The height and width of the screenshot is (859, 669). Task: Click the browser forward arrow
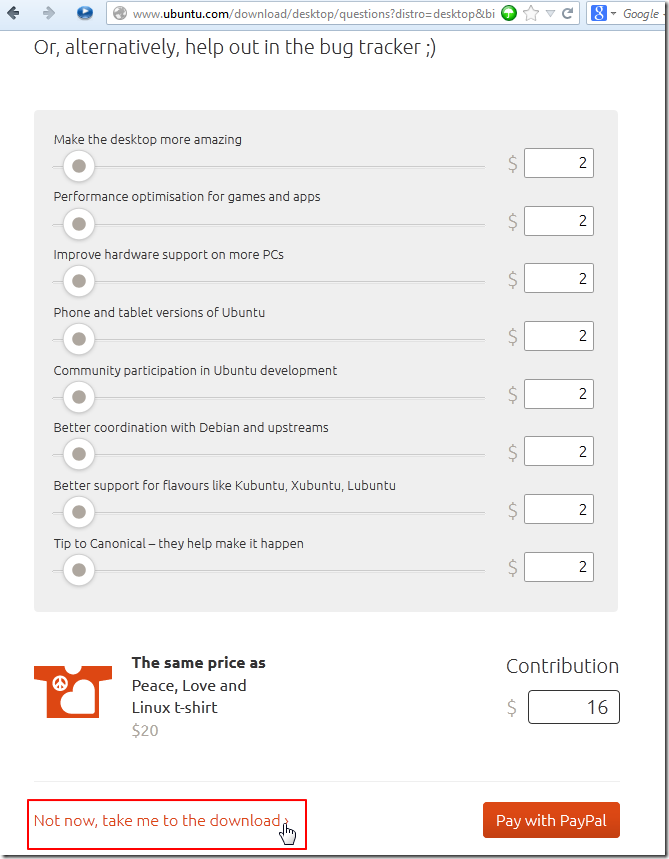[49, 13]
